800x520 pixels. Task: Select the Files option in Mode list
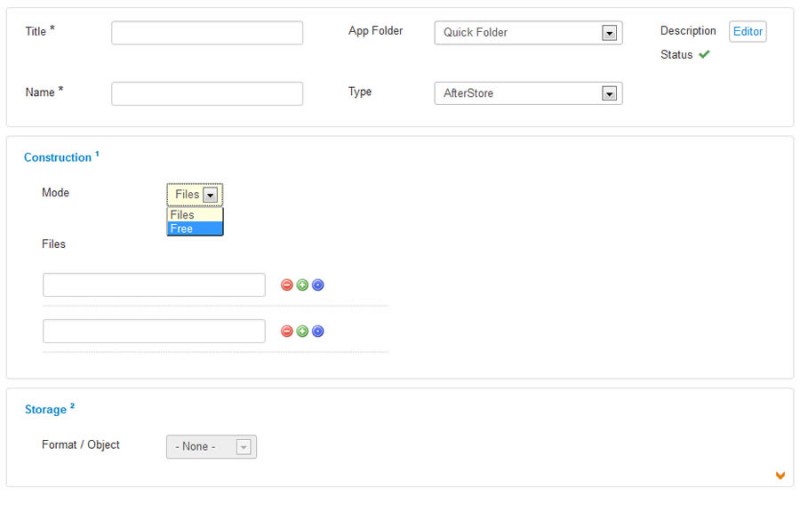(x=195, y=215)
